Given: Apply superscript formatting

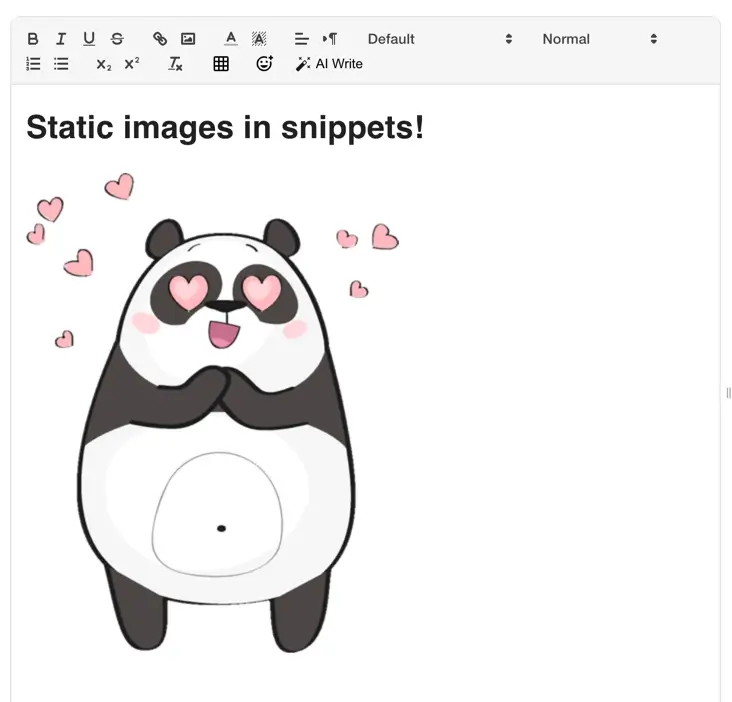Looking at the screenshot, I should tap(132, 64).
